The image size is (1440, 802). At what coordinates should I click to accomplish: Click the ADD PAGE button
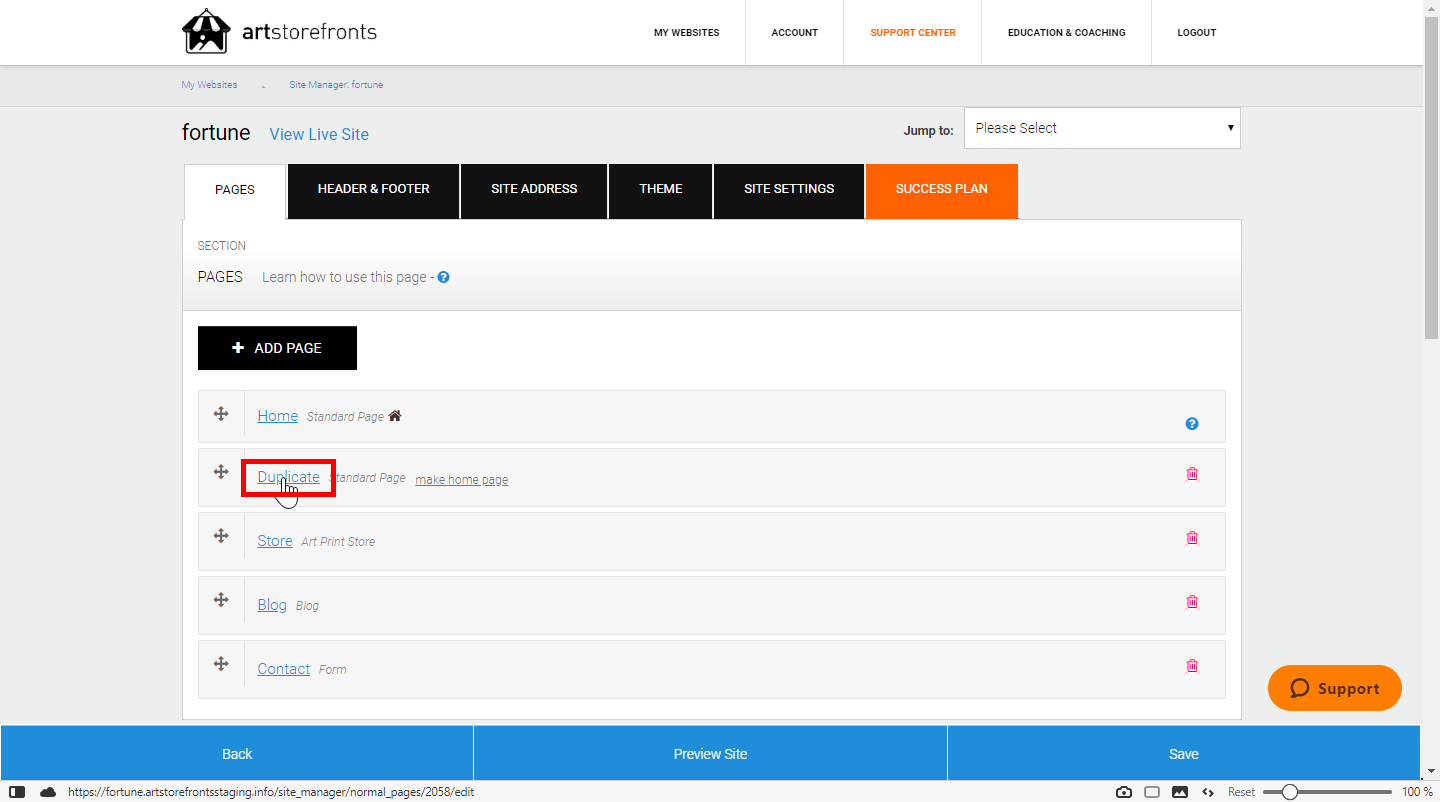[277, 347]
